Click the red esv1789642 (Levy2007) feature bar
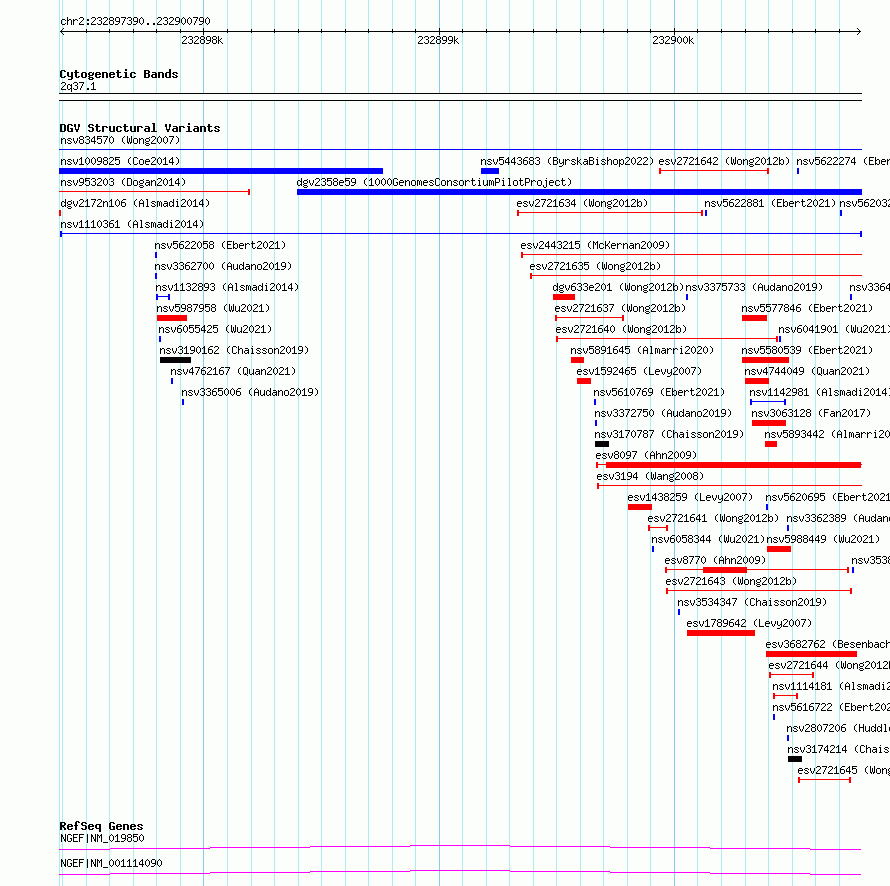This screenshot has height=886, width=890. tap(721, 633)
